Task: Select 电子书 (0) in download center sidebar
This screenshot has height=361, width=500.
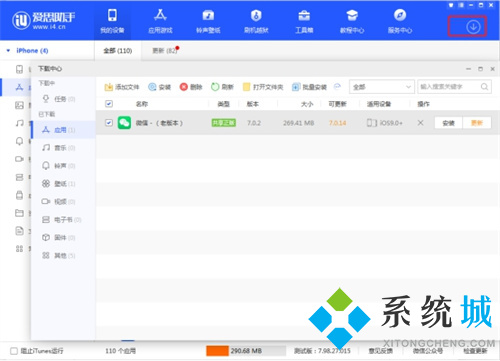Action: [x=63, y=220]
